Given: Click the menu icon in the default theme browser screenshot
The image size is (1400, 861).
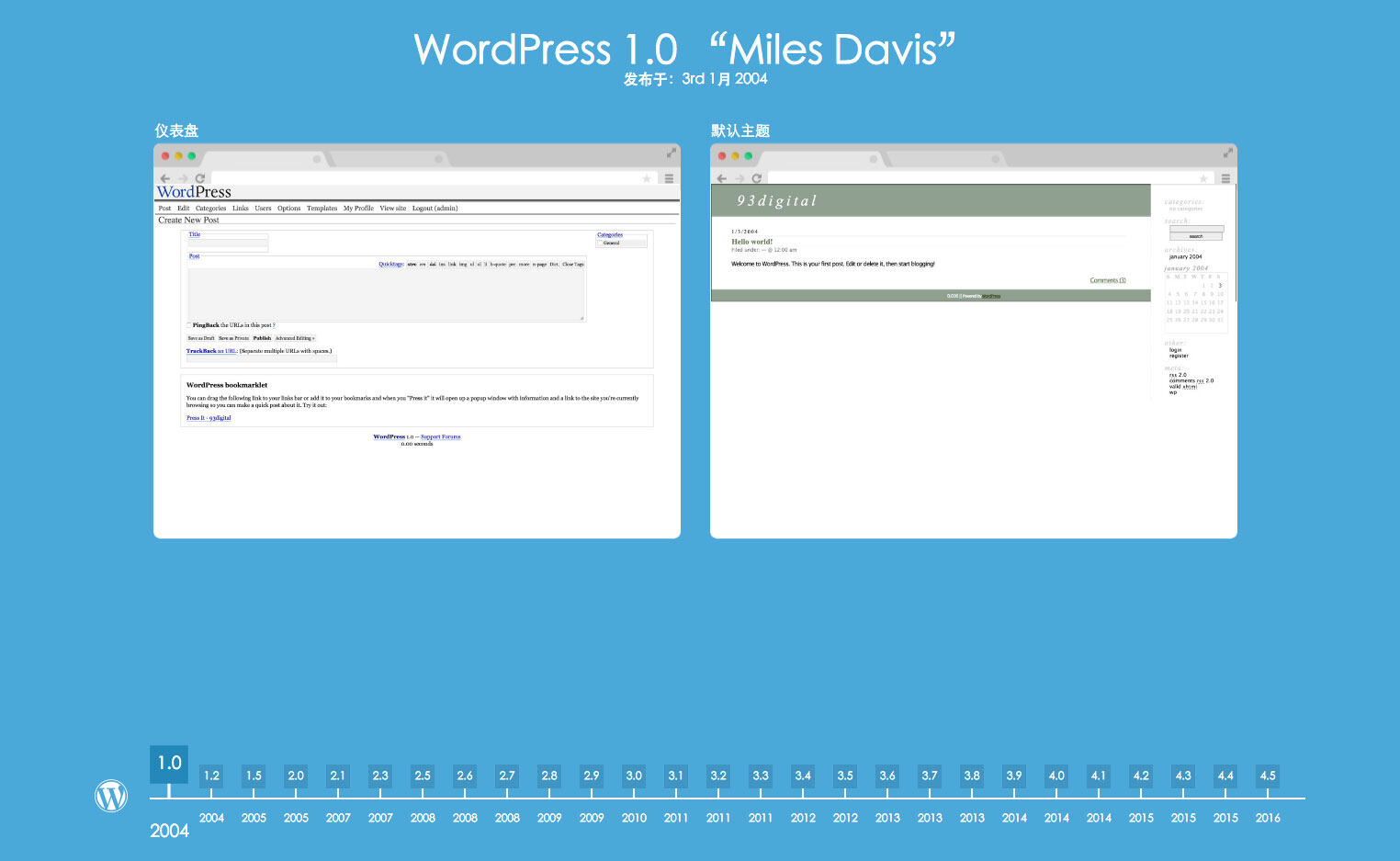Looking at the screenshot, I should tap(1225, 178).
